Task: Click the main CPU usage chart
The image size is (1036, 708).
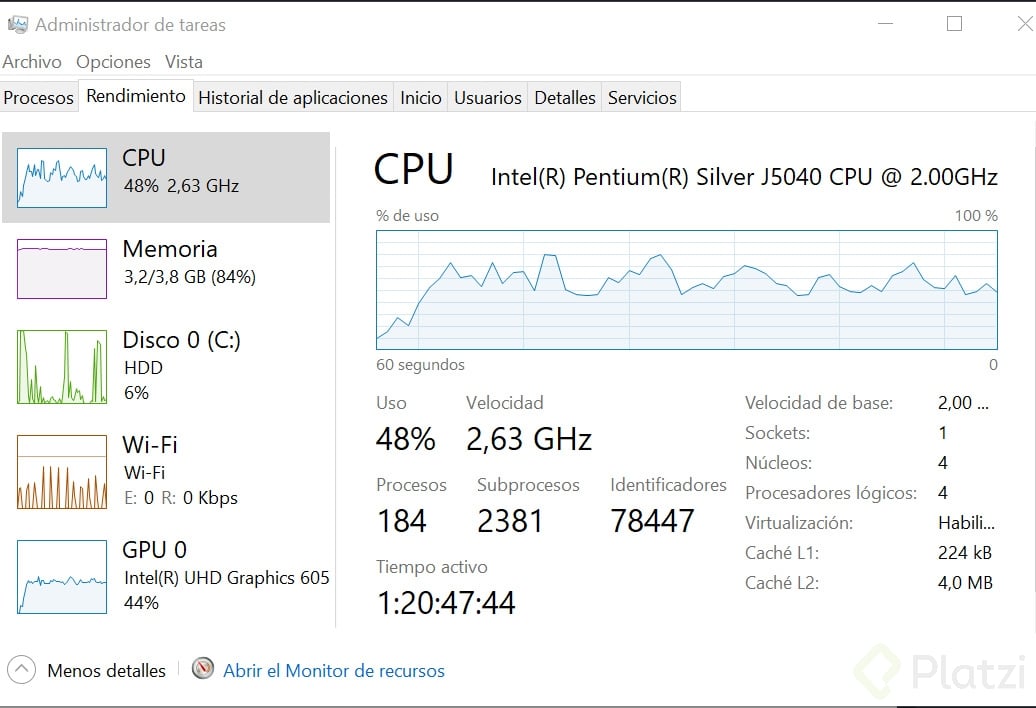Action: coord(687,290)
